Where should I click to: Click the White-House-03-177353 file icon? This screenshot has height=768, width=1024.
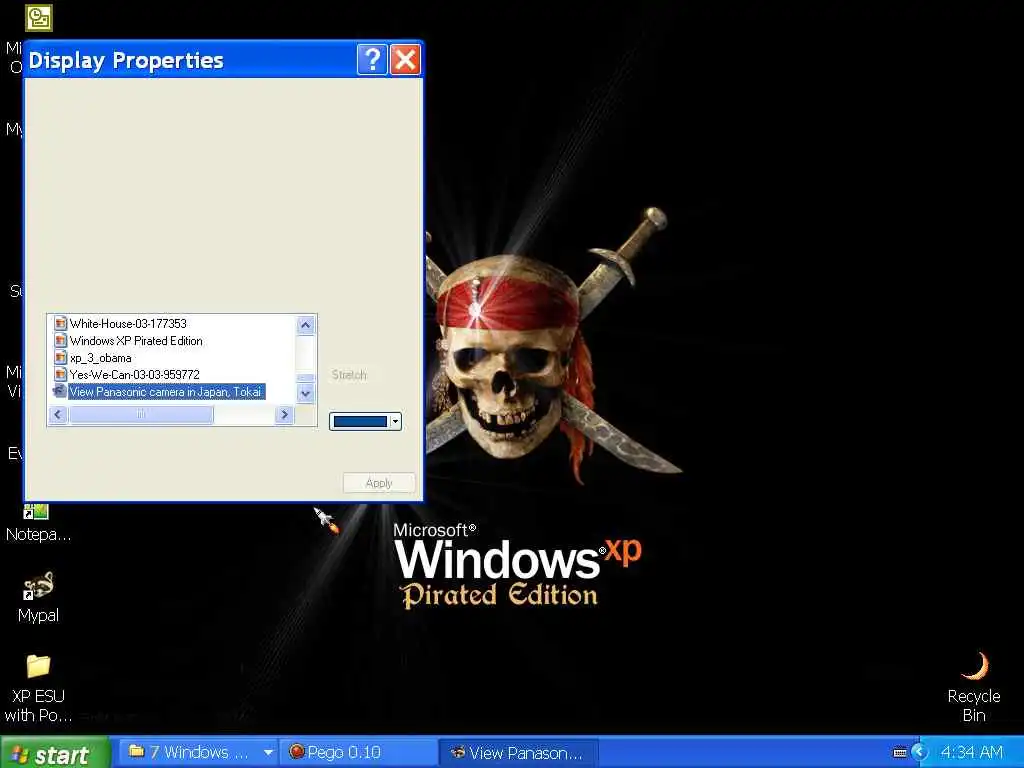60,323
